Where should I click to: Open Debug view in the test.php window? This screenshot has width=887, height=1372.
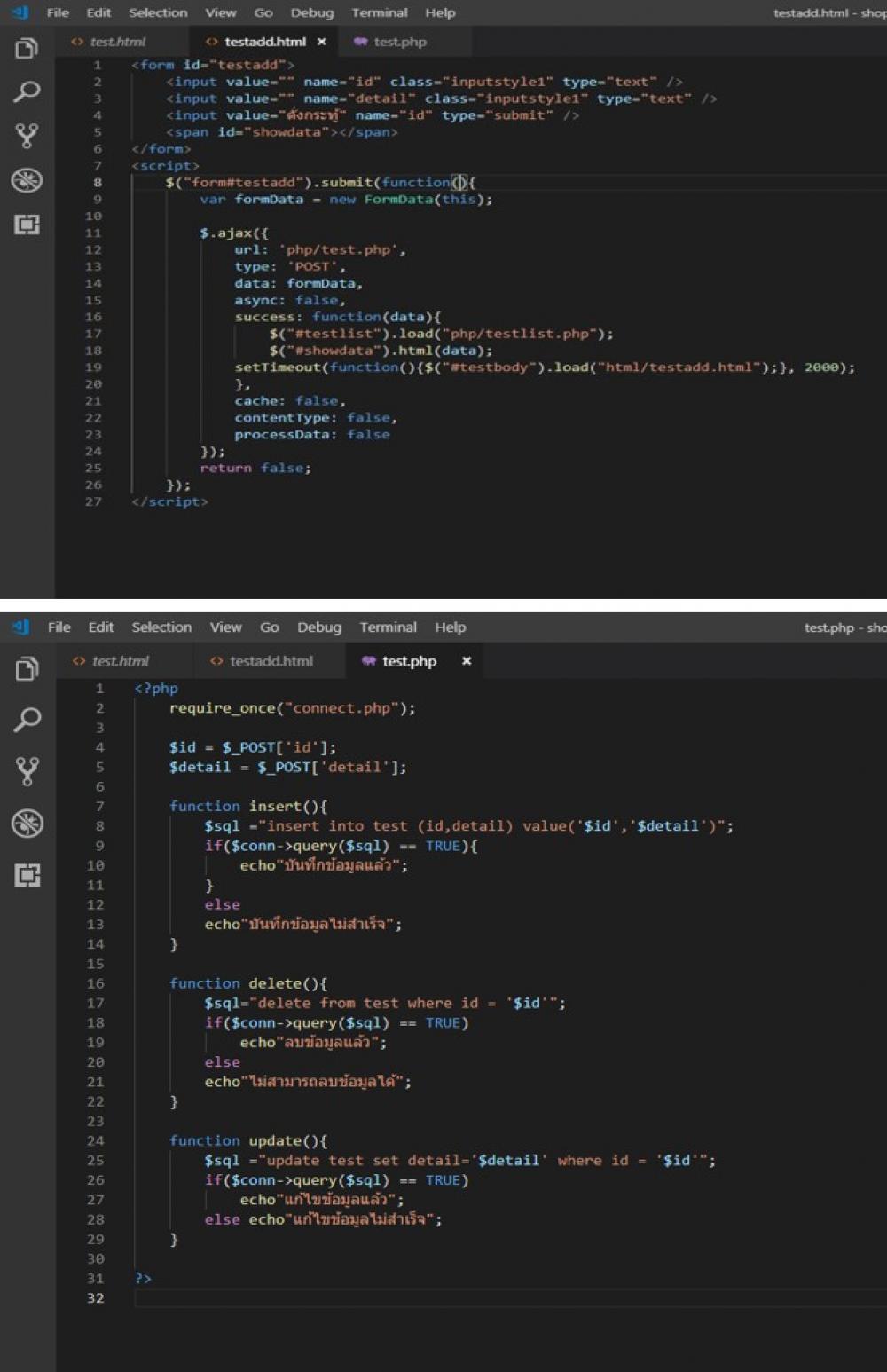(27, 824)
